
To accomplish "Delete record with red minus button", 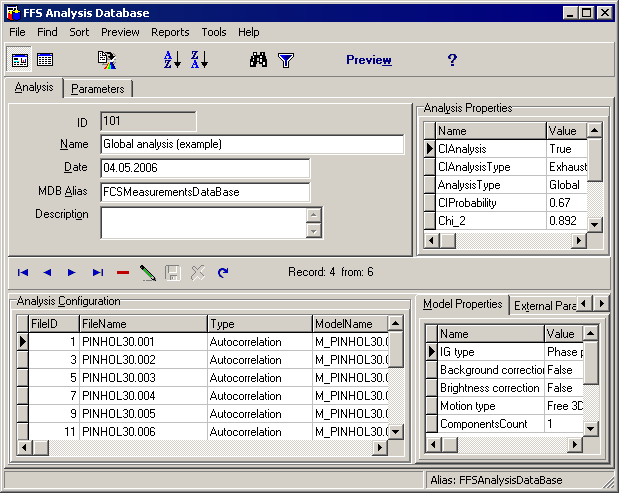I will [x=123, y=272].
